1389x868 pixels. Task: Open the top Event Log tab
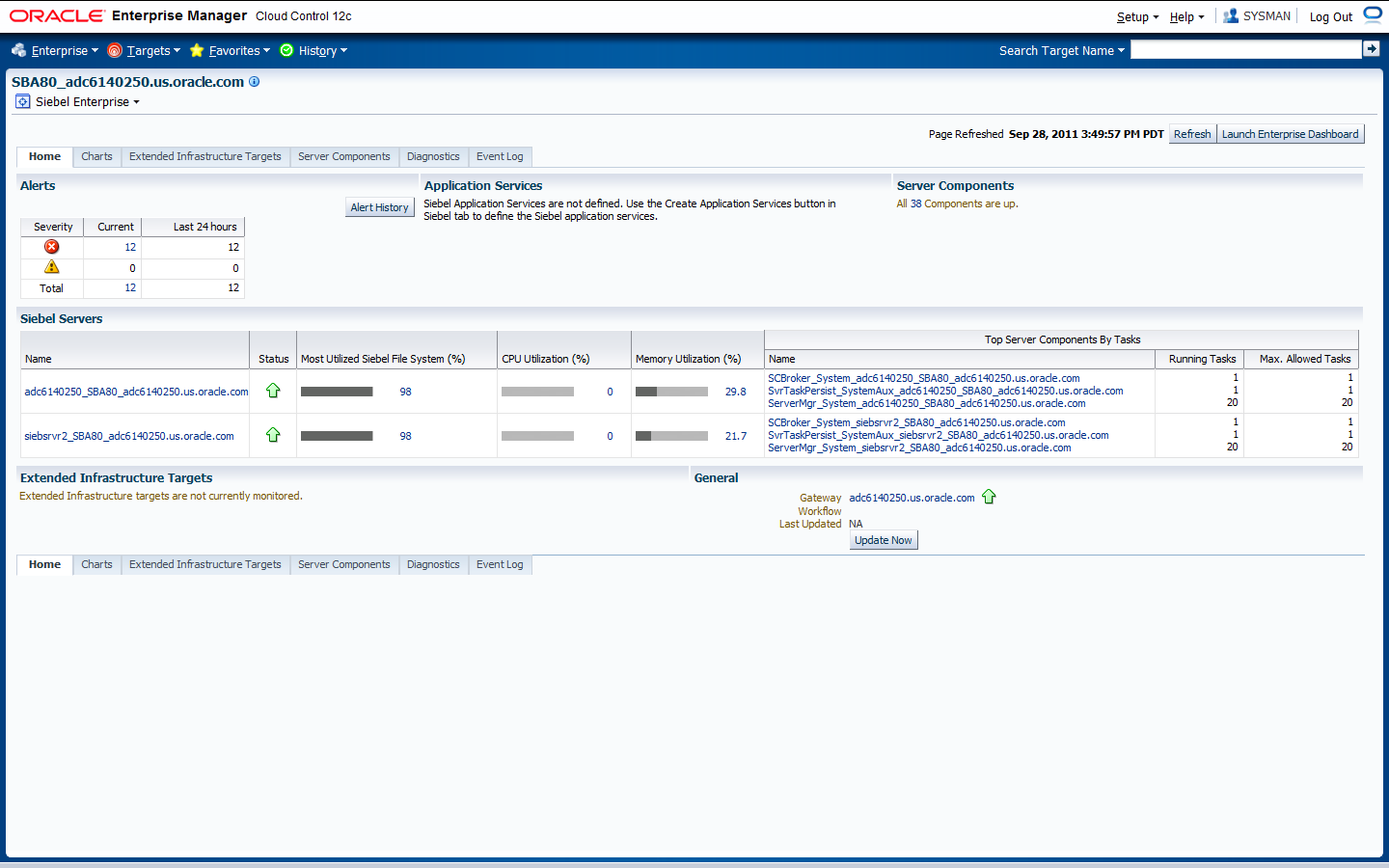pos(500,156)
